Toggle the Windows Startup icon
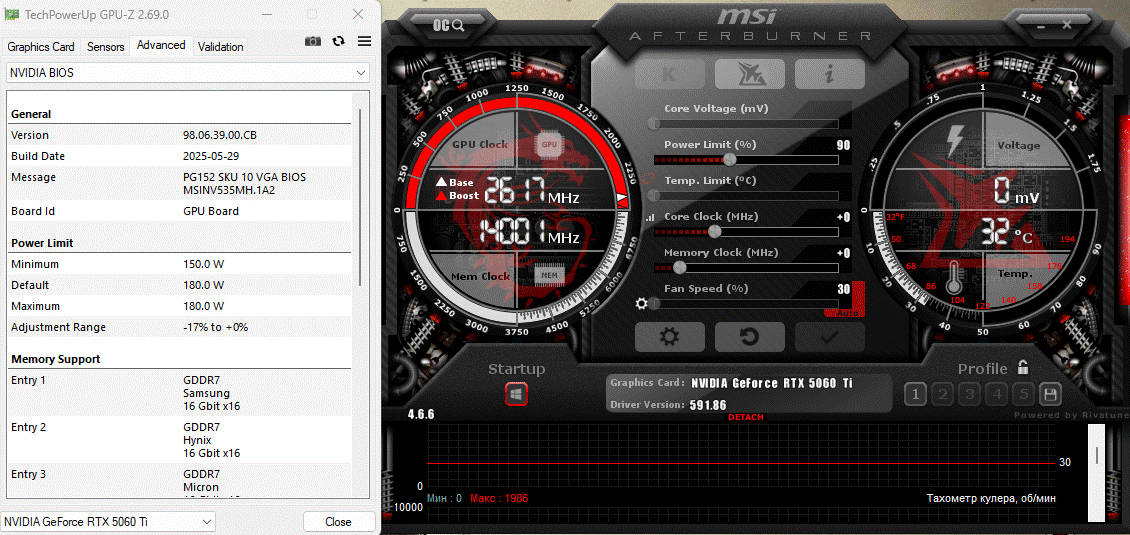Image resolution: width=1130 pixels, height=535 pixels. pos(517,394)
